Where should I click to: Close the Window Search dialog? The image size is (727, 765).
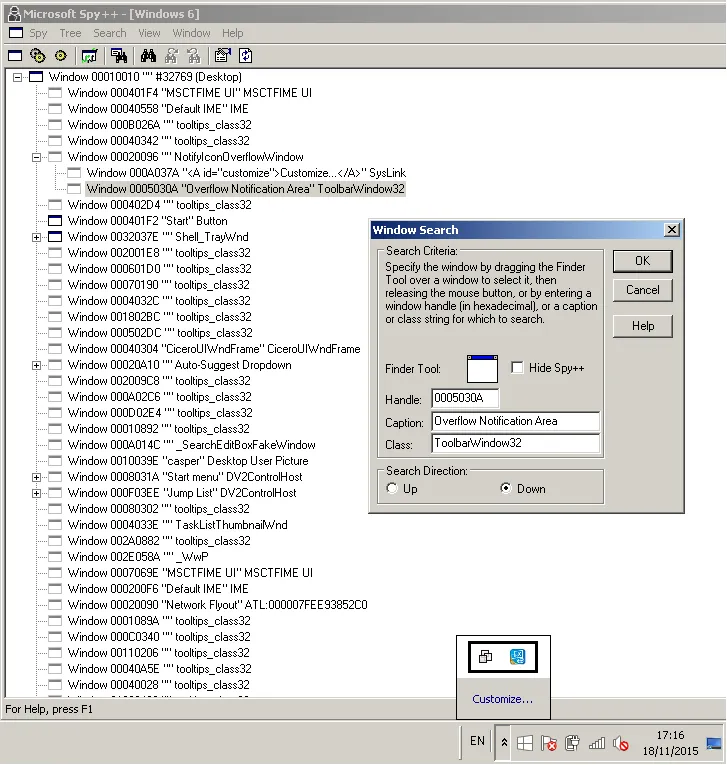[x=672, y=229]
